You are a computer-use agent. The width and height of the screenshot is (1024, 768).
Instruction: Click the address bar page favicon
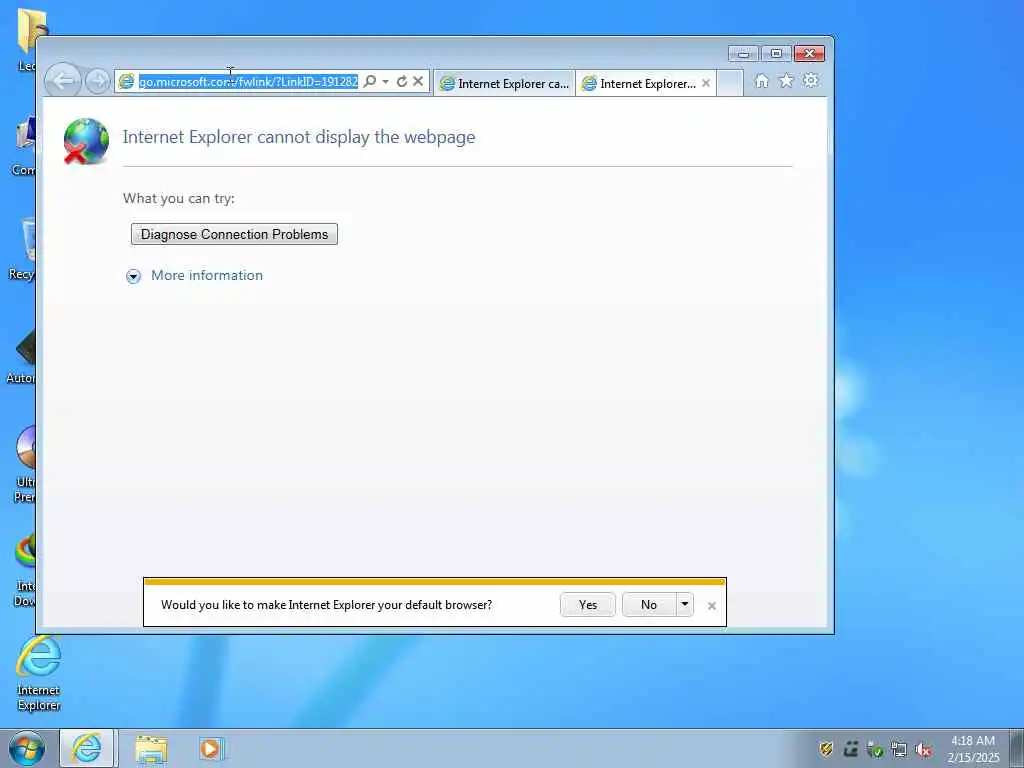pyautogui.click(x=127, y=82)
